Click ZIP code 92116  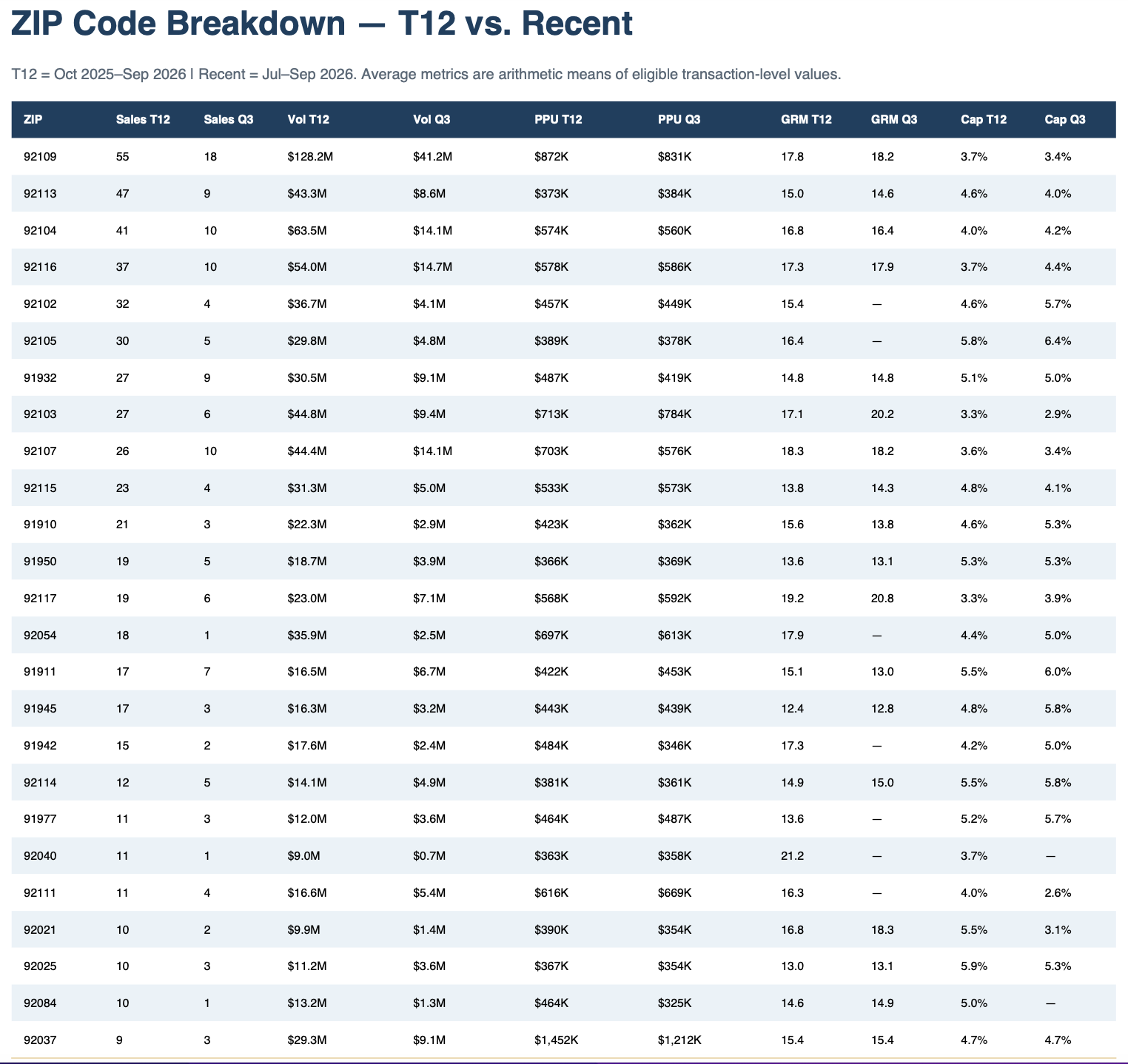tap(40, 267)
